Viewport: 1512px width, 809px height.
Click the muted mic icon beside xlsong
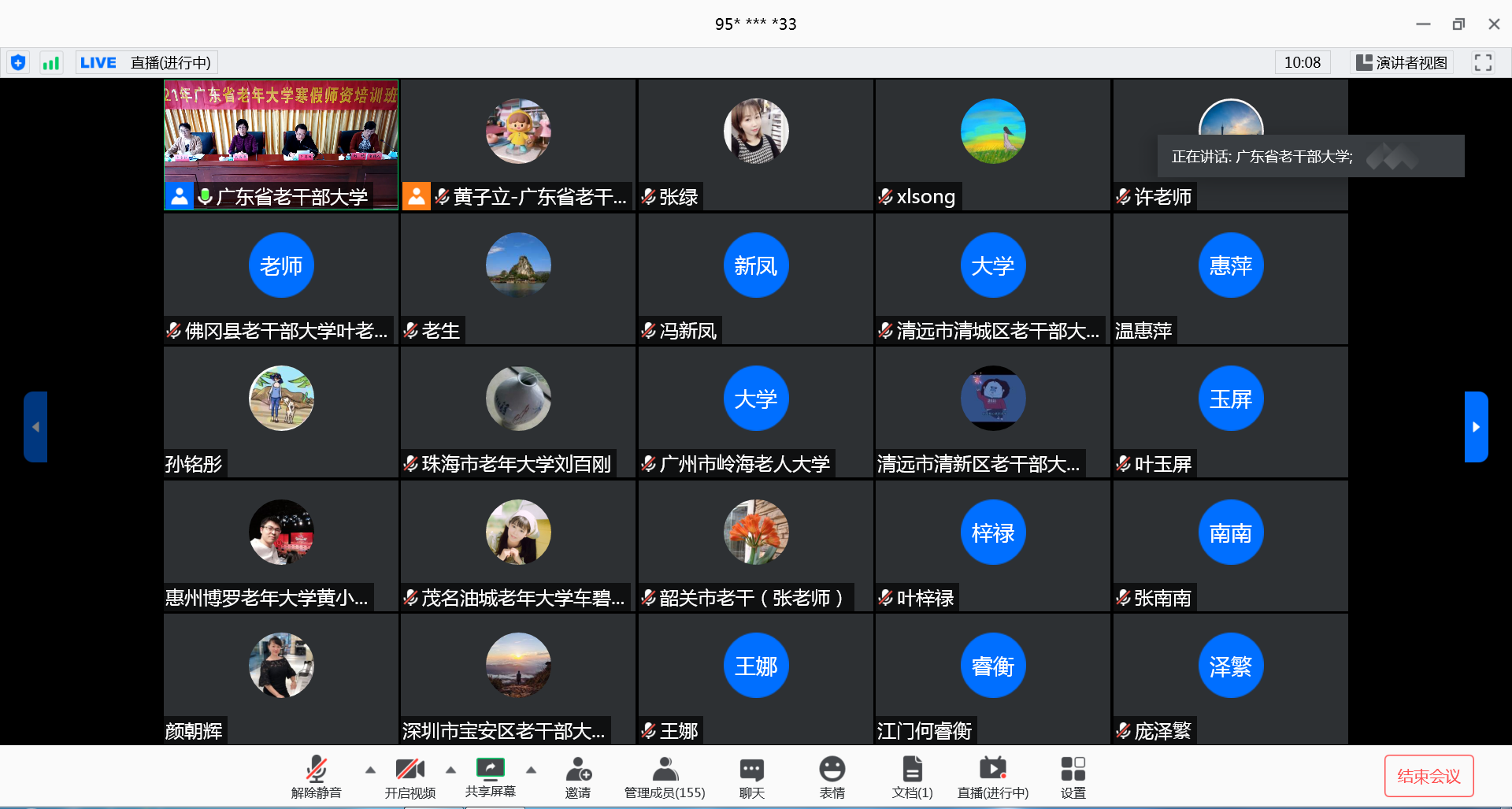(x=886, y=196)
